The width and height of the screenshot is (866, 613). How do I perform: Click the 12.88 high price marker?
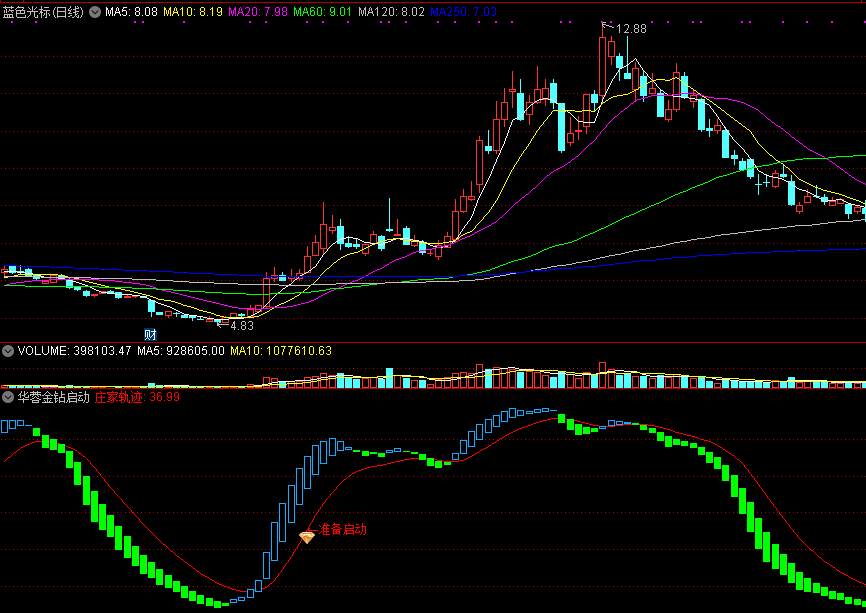point(631,29)
